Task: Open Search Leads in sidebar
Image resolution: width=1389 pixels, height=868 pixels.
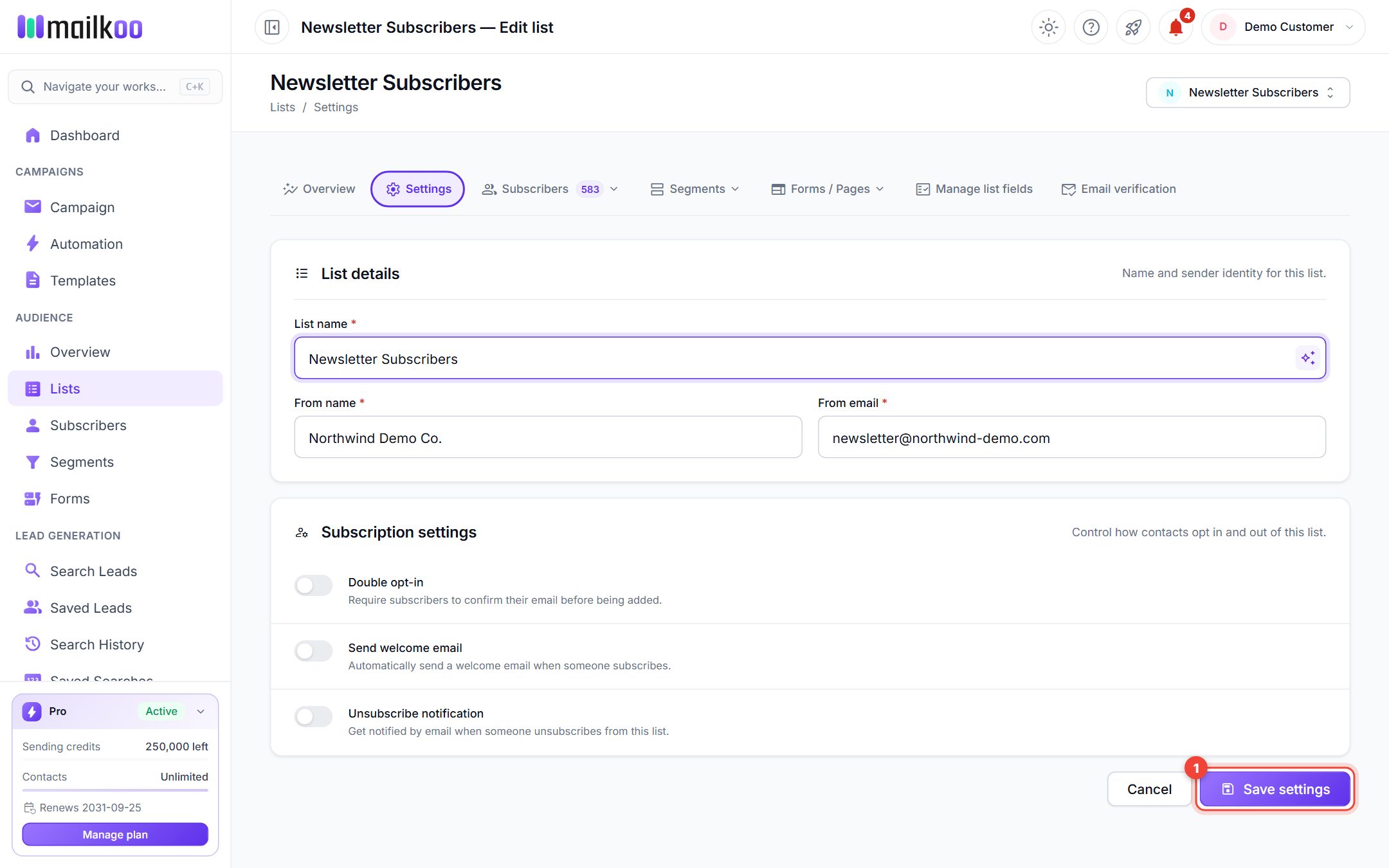Action: pyautogui.click(x=115, y=571)
